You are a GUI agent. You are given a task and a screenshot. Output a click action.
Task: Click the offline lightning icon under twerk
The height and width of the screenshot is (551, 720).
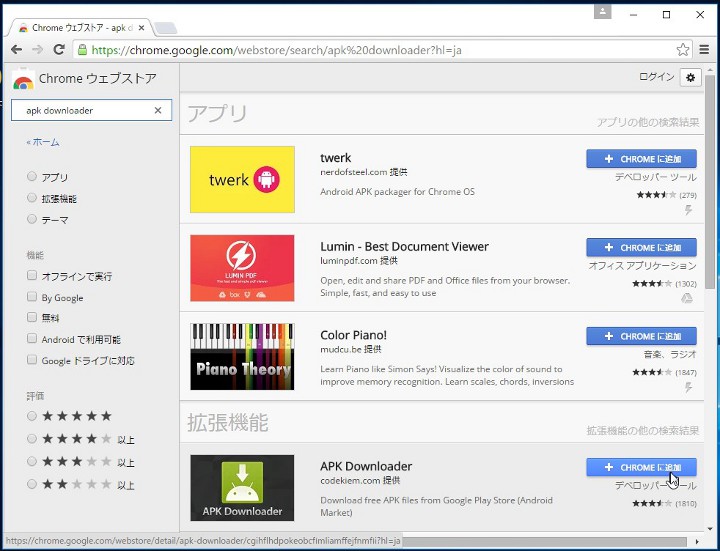coord(688,210)
